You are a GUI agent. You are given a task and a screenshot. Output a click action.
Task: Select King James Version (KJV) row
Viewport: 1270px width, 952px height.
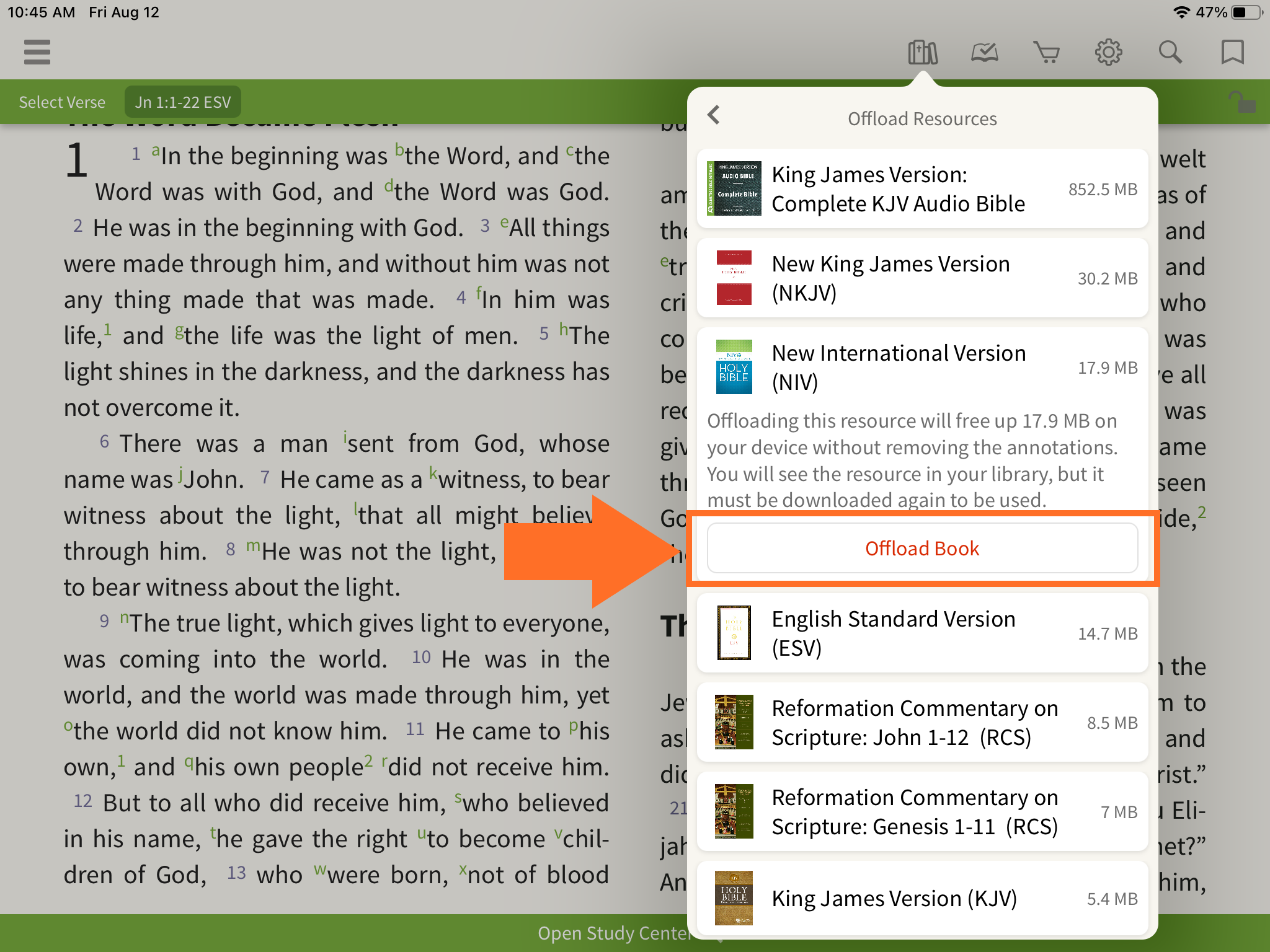(x=923, y=899)
